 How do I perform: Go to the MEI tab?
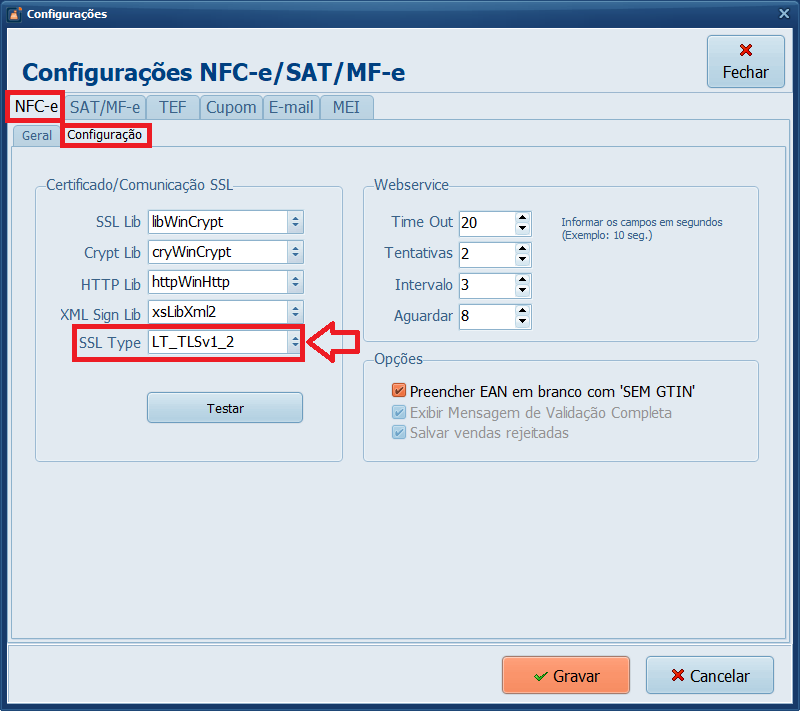tap(346, 107)
